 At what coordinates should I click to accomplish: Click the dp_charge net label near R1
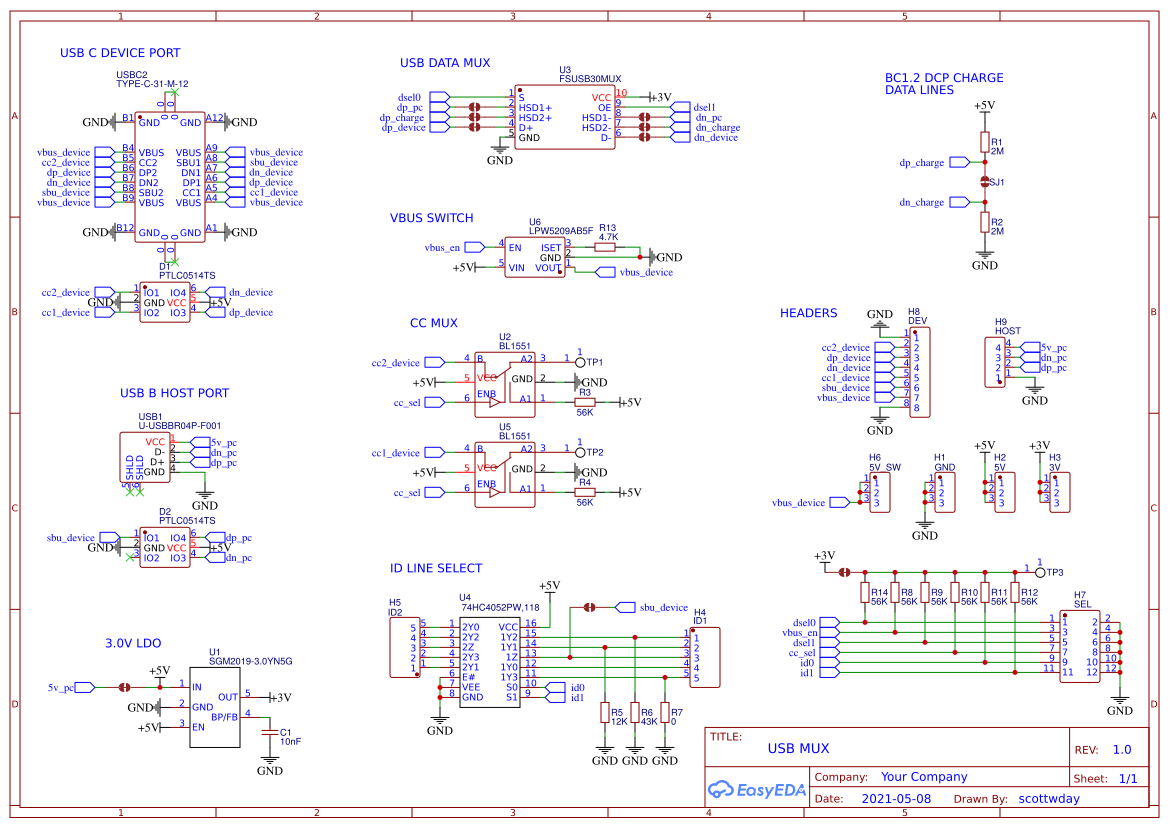(x=921, y=162)
